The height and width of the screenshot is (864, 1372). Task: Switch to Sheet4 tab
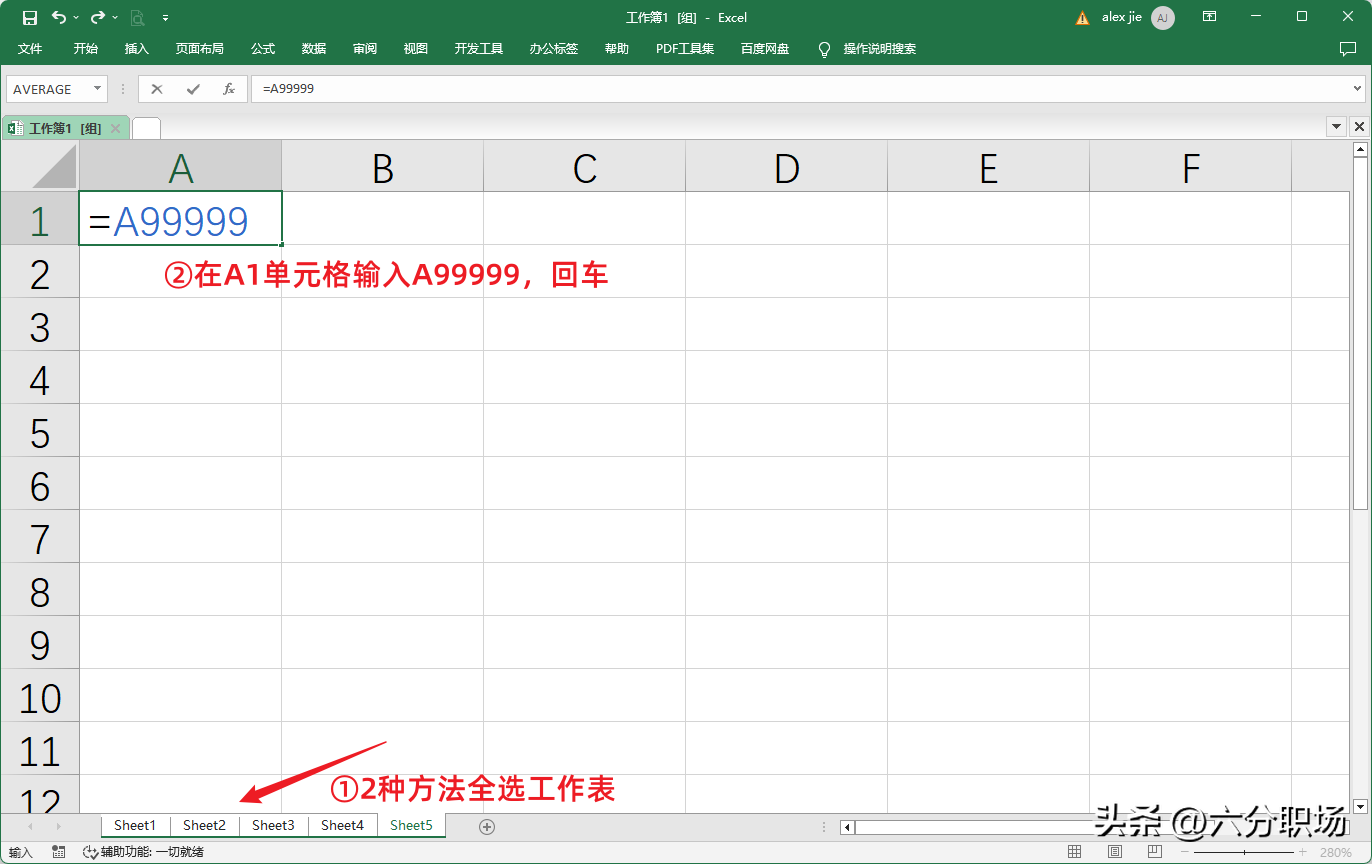[x=342, y=826]
